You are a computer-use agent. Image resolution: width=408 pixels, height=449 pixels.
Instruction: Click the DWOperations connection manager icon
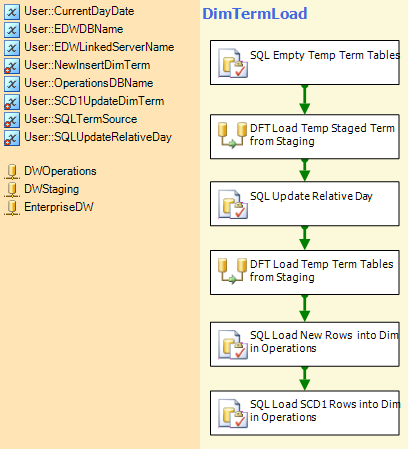(12, 171)
